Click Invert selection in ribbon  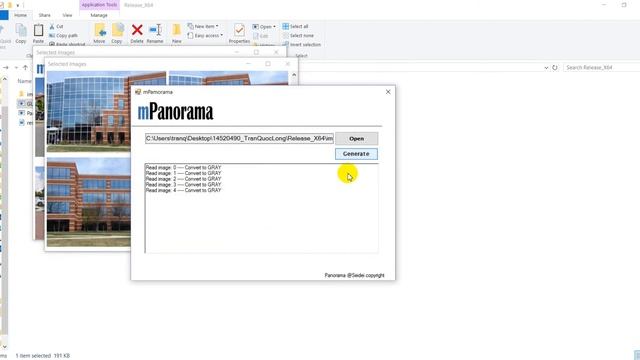(302, 44)
